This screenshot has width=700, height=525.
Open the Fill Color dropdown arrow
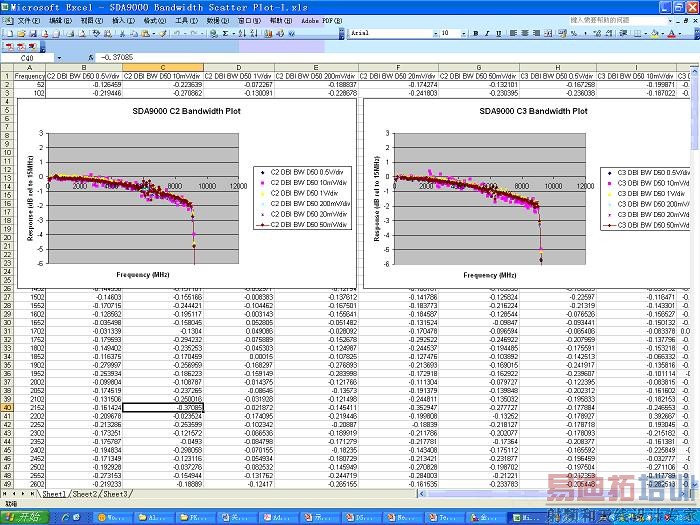(663, 33)
